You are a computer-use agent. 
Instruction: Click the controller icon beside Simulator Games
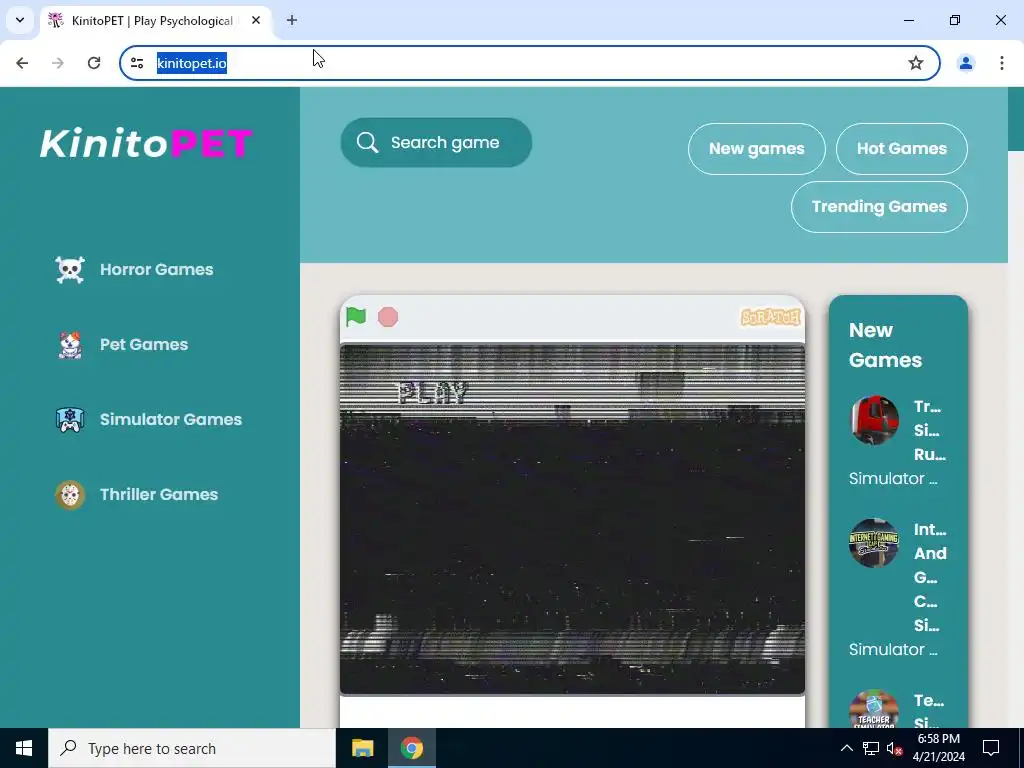[x=70, y=420]
